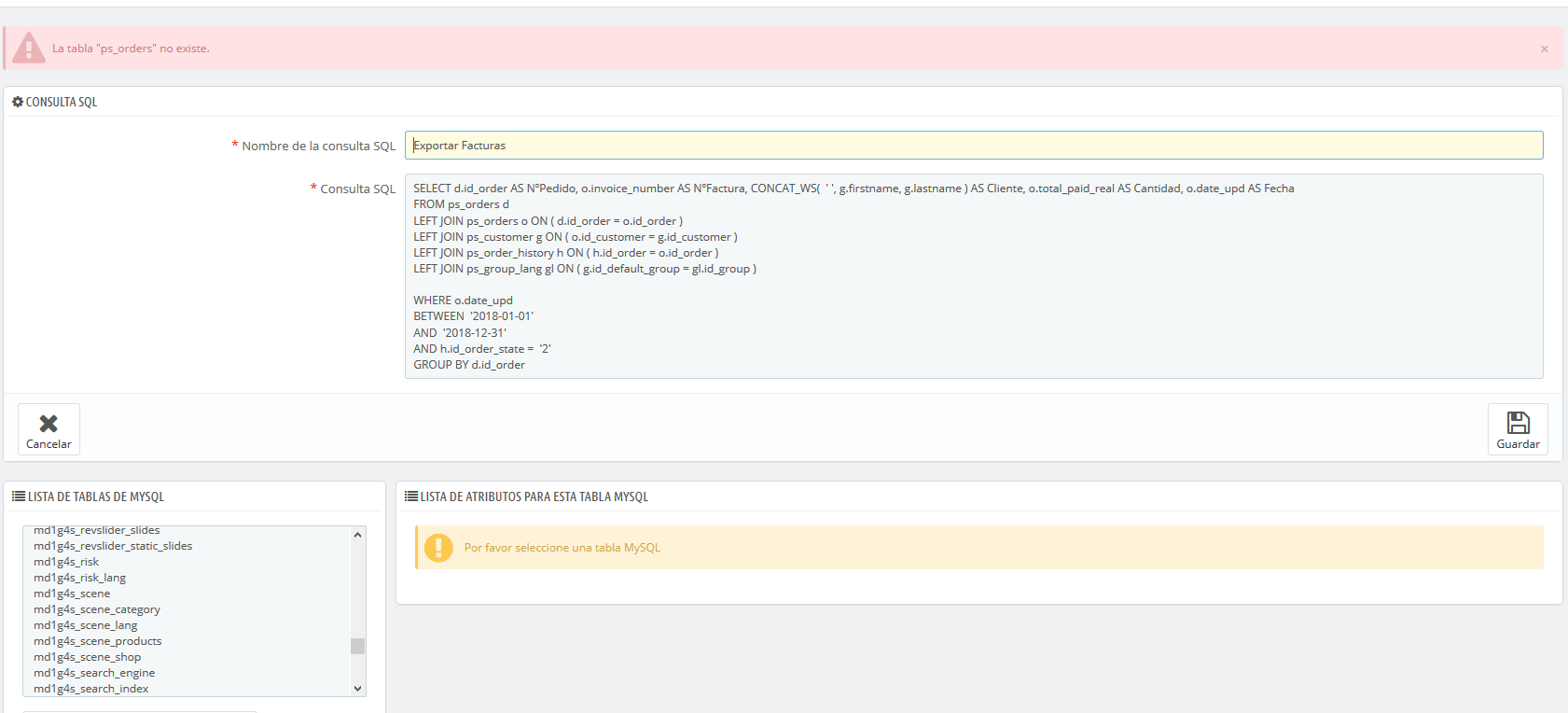
Task: Click the table list scroll-up arrow
Action: (357, 535)
